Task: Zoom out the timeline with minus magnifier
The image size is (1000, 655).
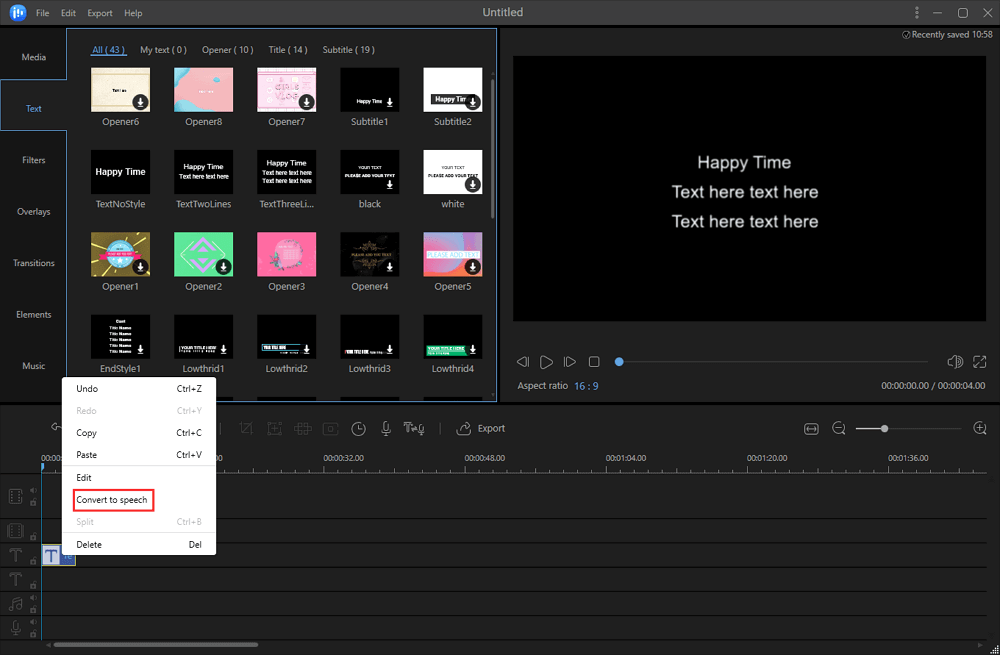Action: [x=839, y=429]
